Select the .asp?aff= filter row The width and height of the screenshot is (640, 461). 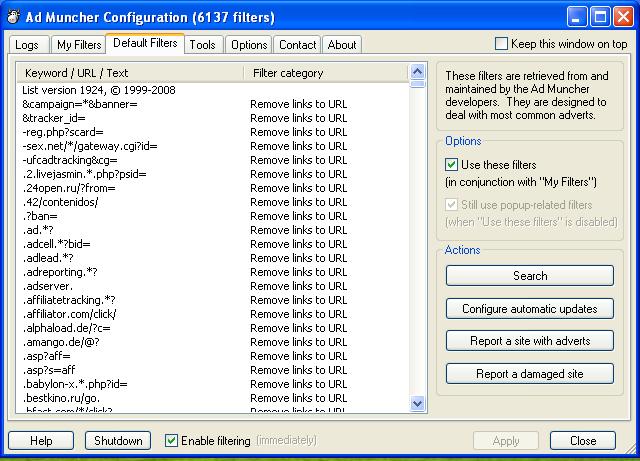coord(212,356)
